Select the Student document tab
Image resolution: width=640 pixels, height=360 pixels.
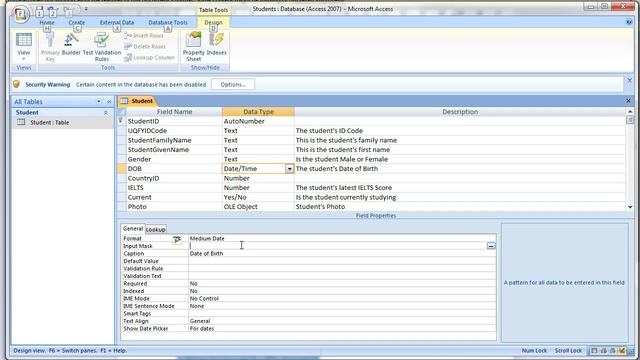138,101
